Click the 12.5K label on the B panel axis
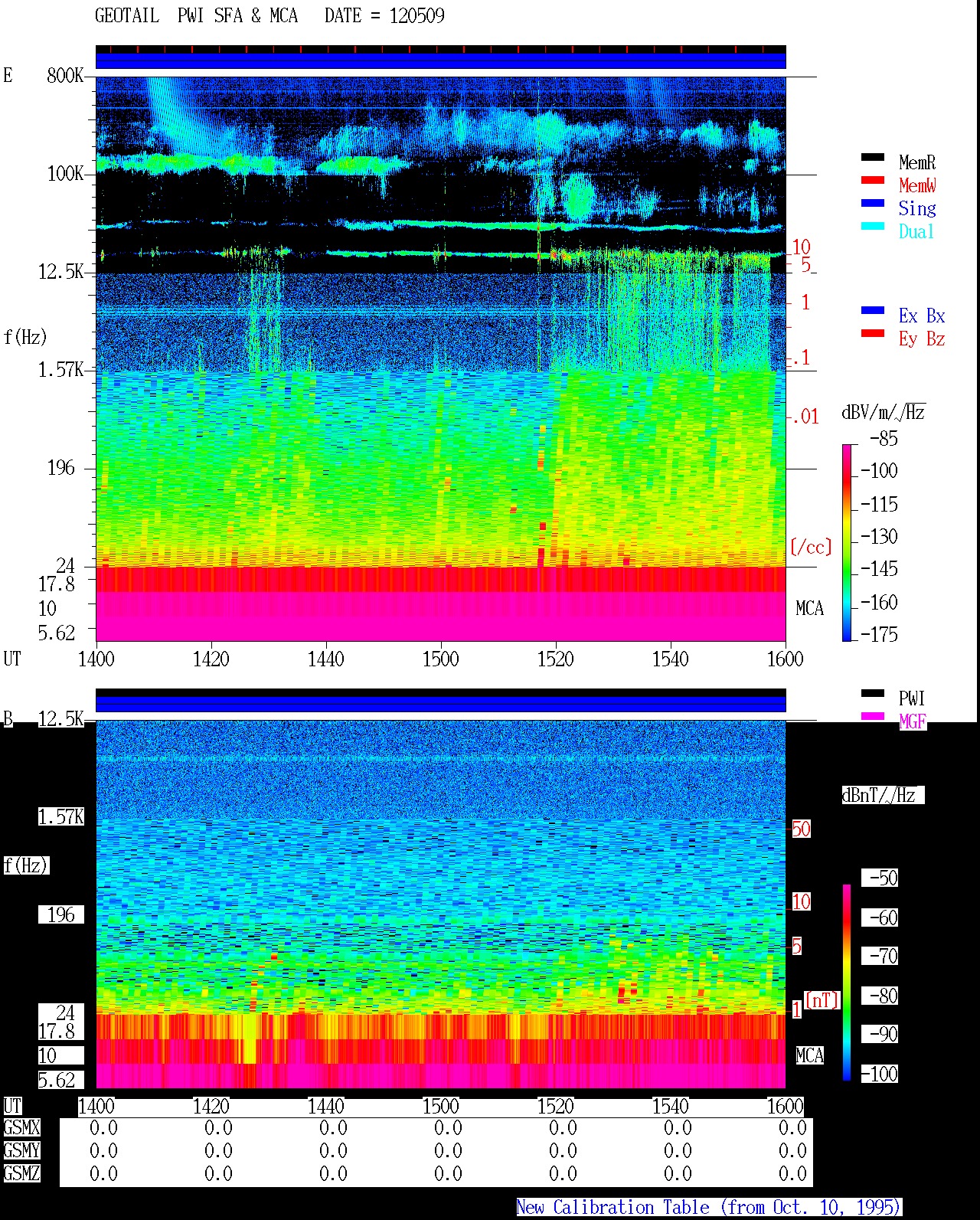This screenshot has height=1220, width=980. pyautogui.click(x=61, y=719)
